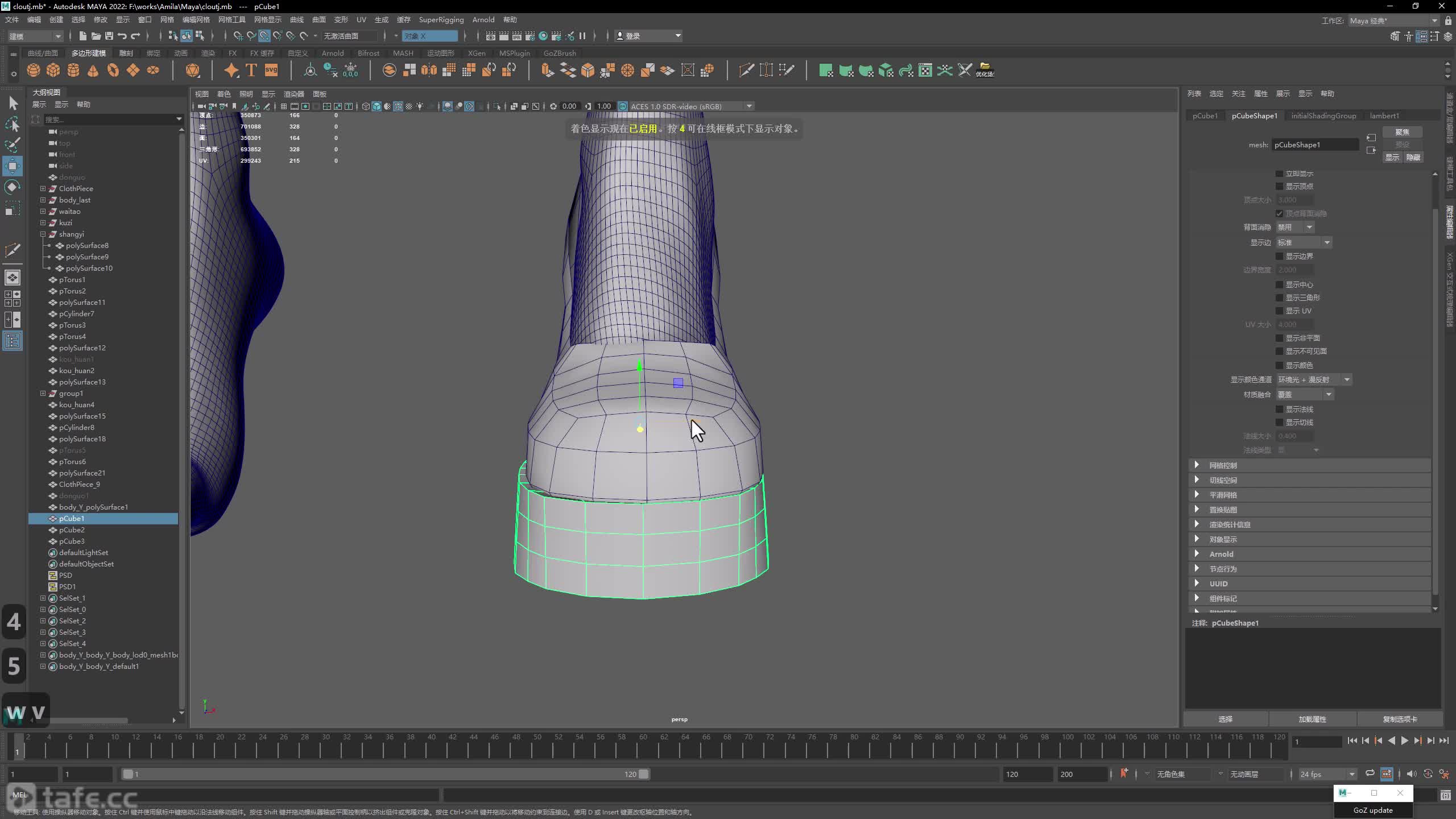
Task: Click the Render current frame clapper icon
Action: (x=504, y=36)
